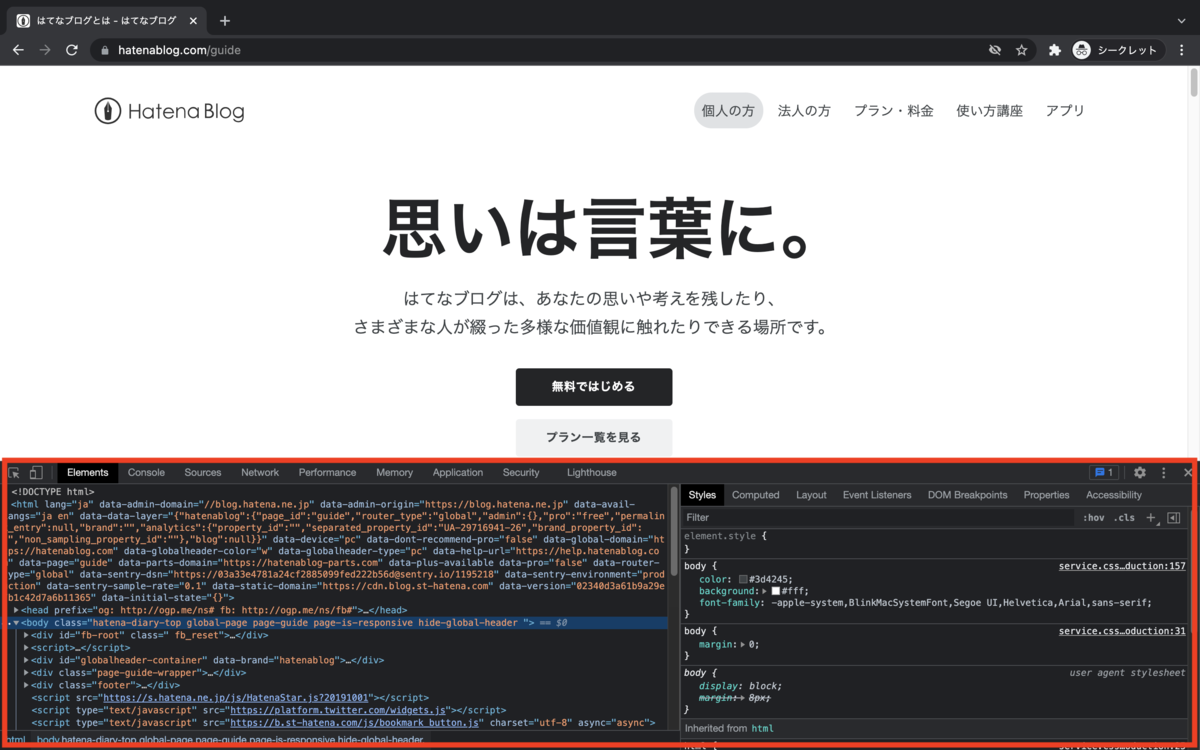Open the Chrome three-dot menu
Image resolution: width=1200 pixels, height=750 pixels.
(1182, 50)
